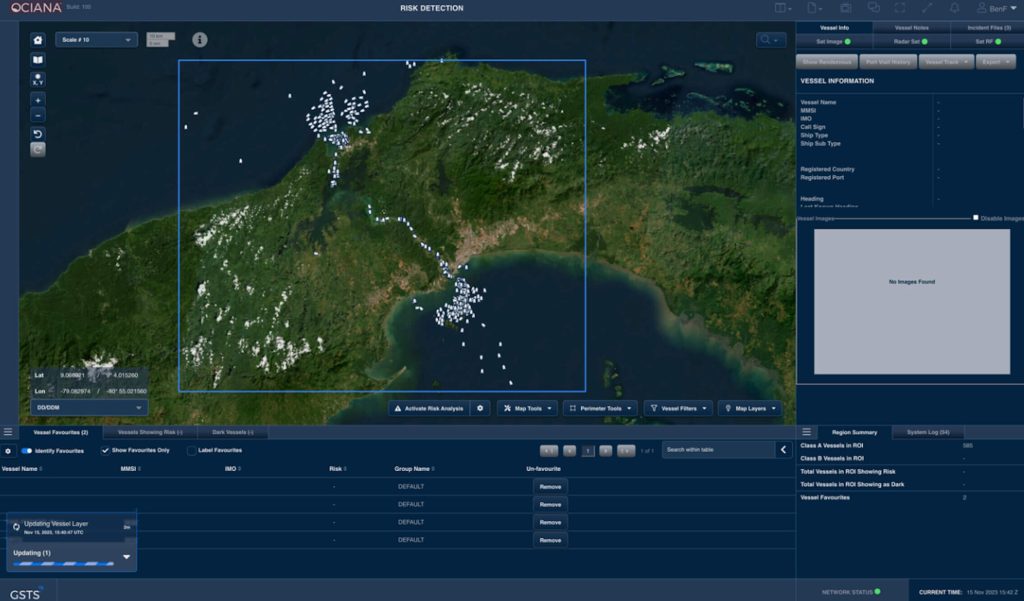
Task: Click the X,Y coordinate locator icon
Action: click(x=38, y=79)
